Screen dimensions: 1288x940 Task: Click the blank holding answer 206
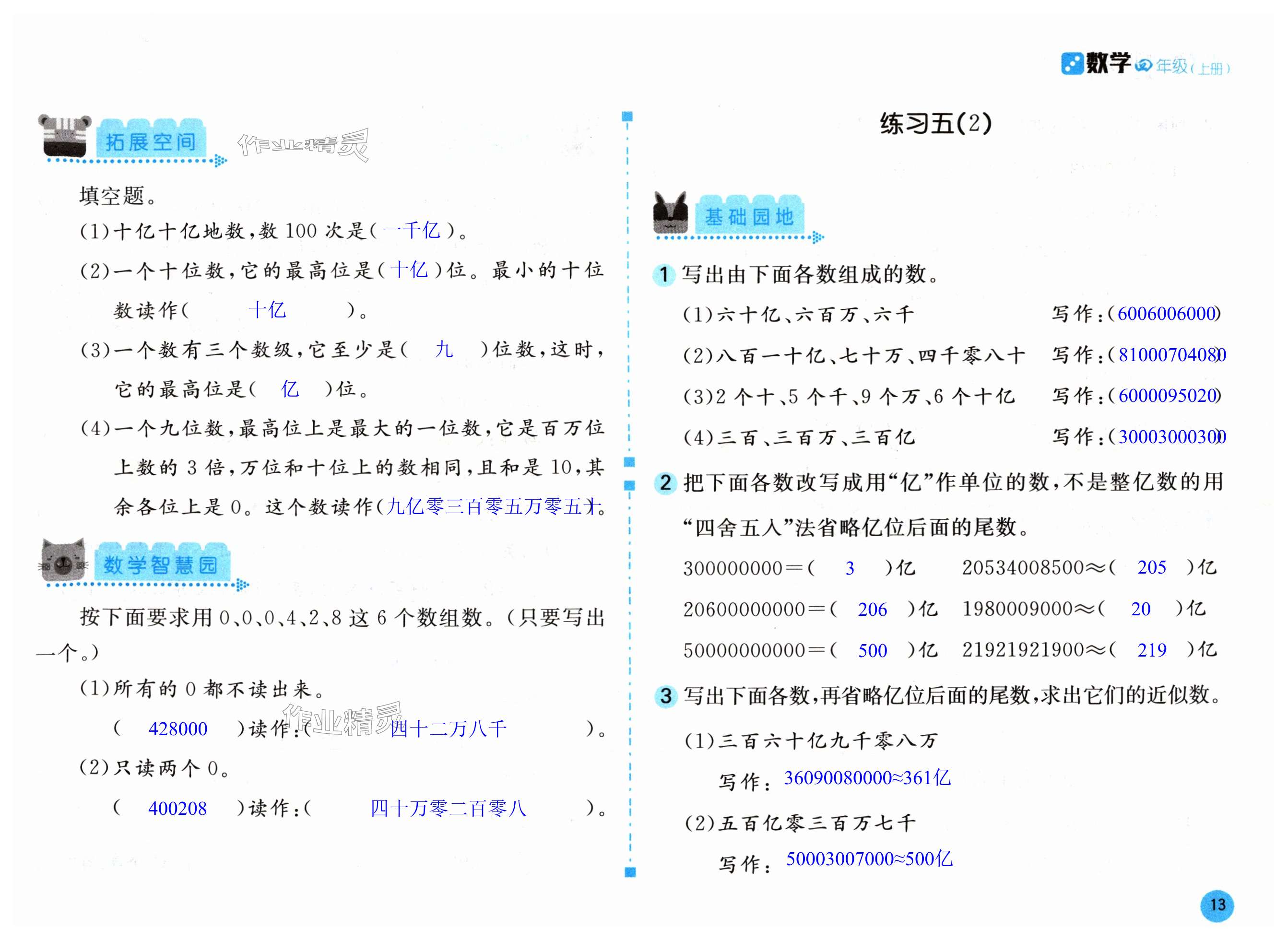pos(872,610)
